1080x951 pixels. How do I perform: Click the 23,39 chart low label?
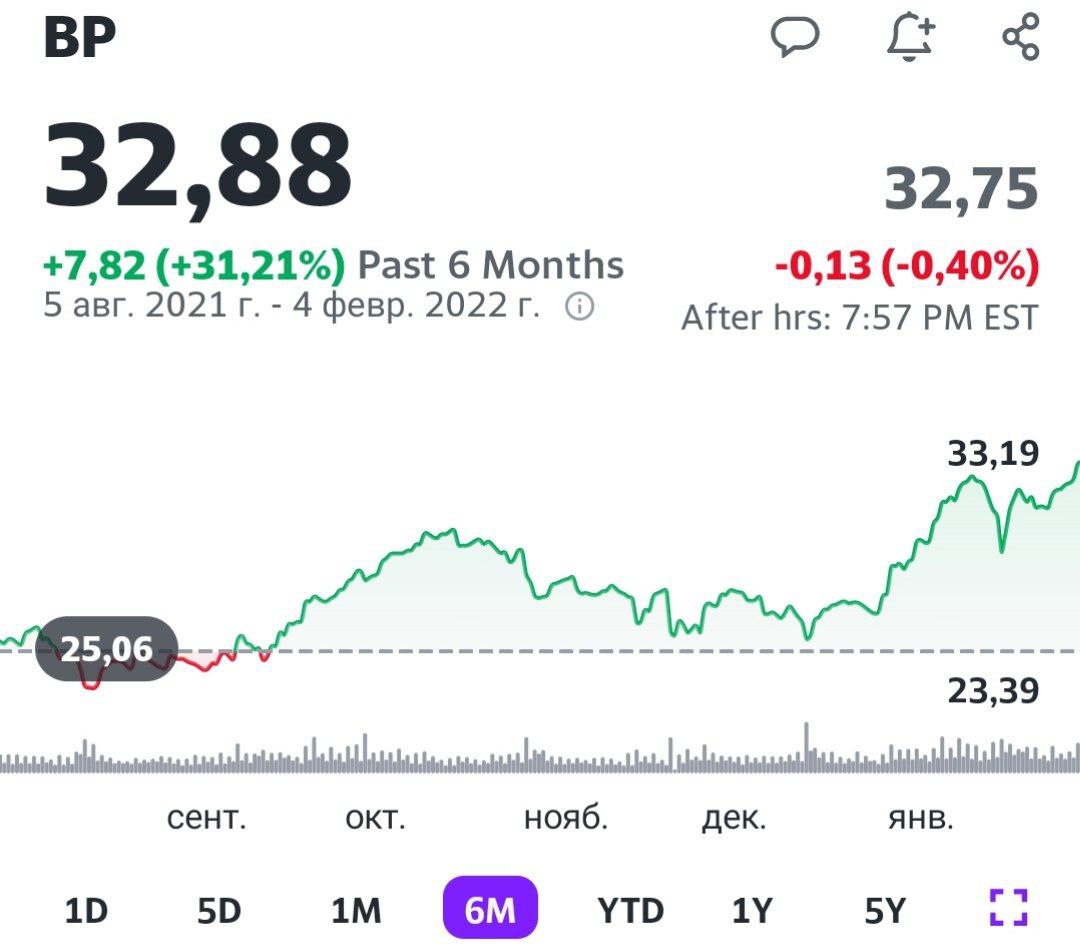pyautogui.click(x=992, y=691)
